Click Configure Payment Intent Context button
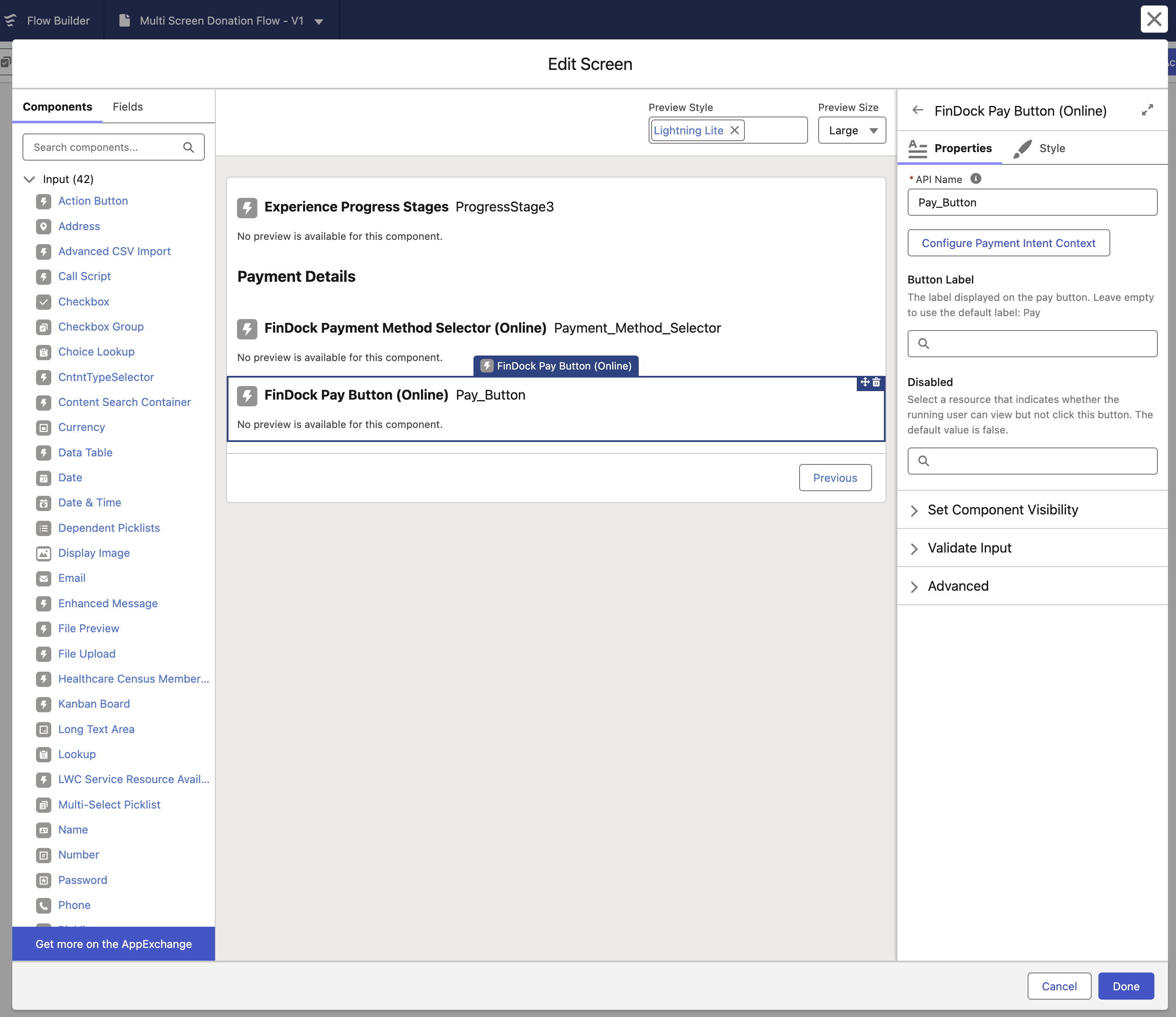The width and height of the screenshot is (1176, 1017). [x=1009, y=244]
